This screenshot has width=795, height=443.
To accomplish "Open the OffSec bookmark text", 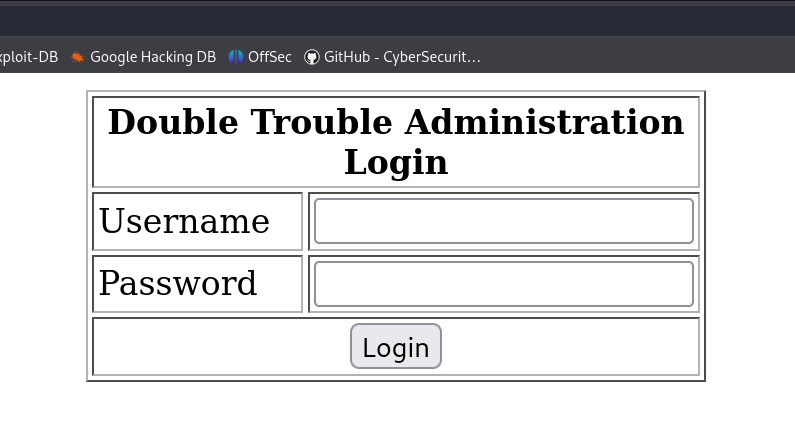I will (270, 57).
